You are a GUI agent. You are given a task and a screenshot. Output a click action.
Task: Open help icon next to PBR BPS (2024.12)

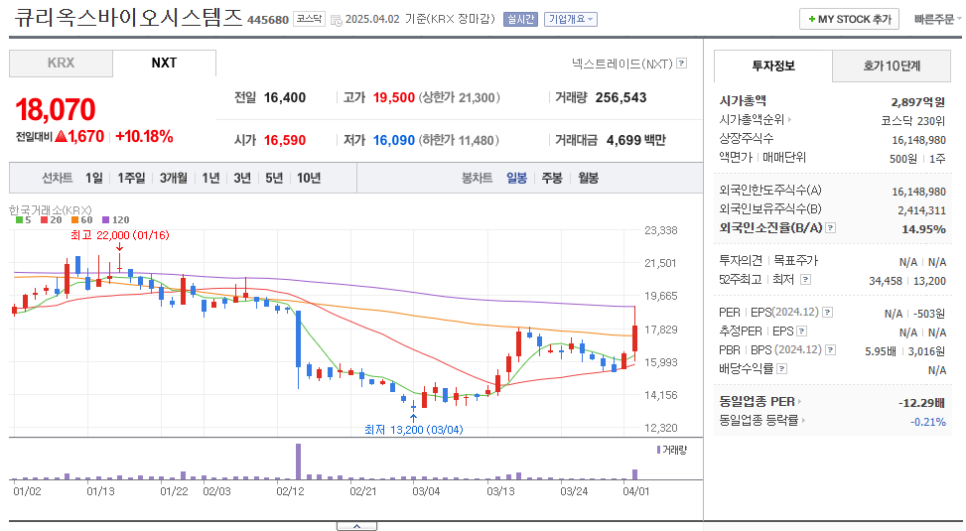tap(830, 350)
